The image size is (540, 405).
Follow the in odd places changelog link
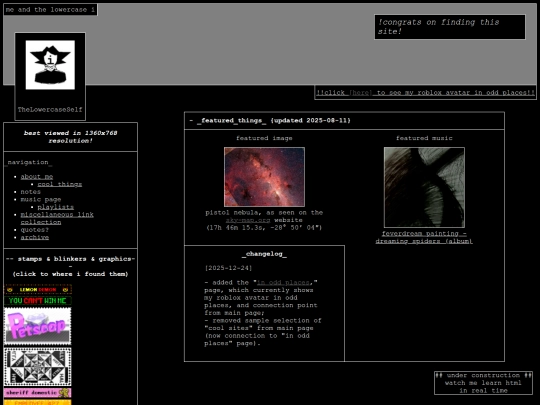click(283, 283)
